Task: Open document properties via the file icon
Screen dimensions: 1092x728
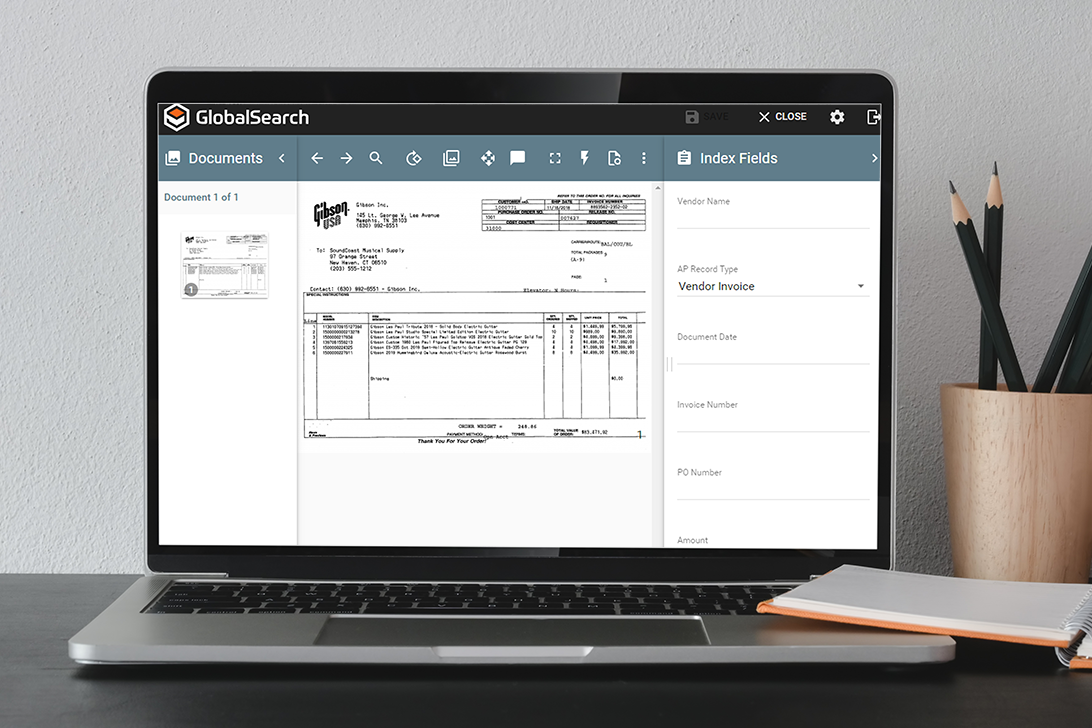Action: click(x=614, y=158)
